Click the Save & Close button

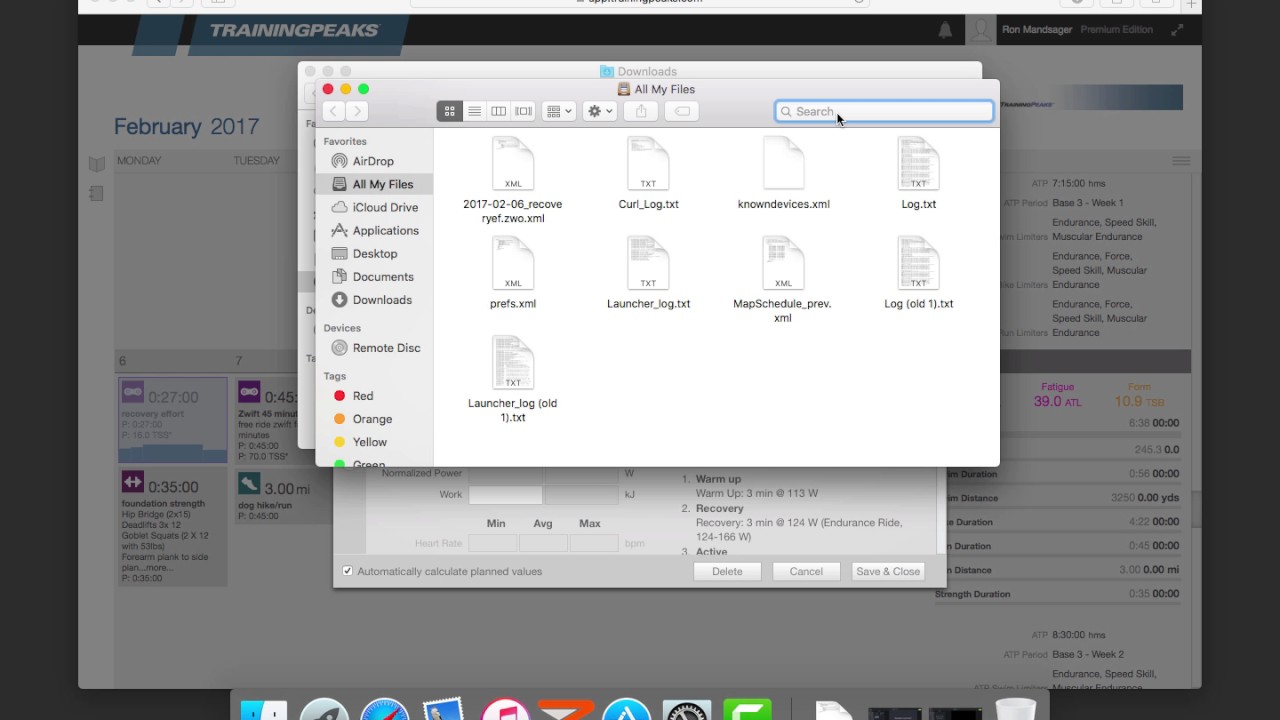(888, 571)
